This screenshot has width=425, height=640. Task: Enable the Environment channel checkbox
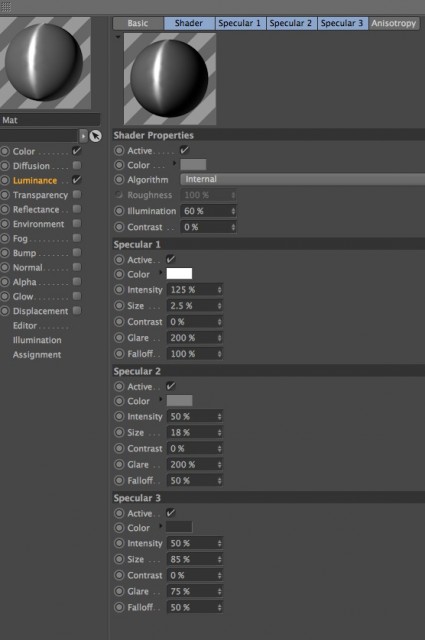click(76, 223)
